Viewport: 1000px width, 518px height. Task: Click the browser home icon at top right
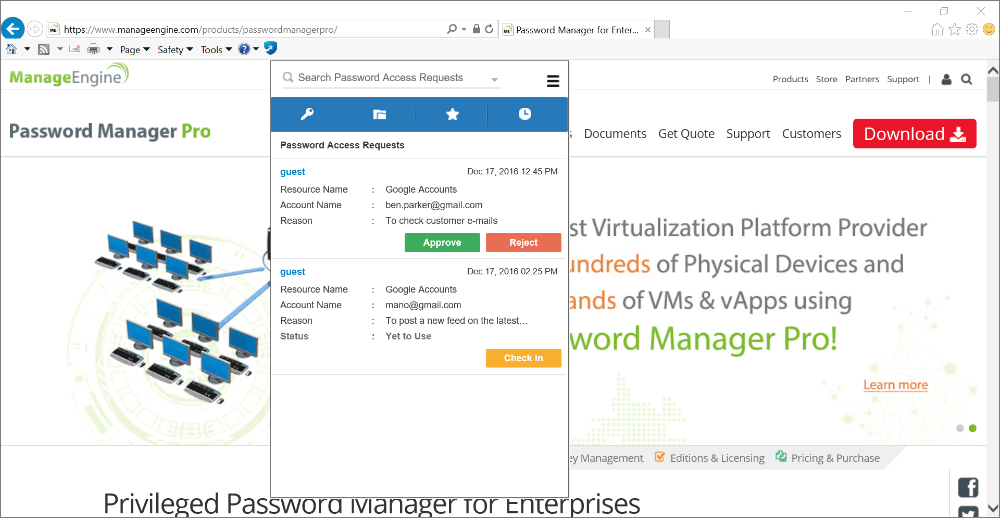click(937, 29)
